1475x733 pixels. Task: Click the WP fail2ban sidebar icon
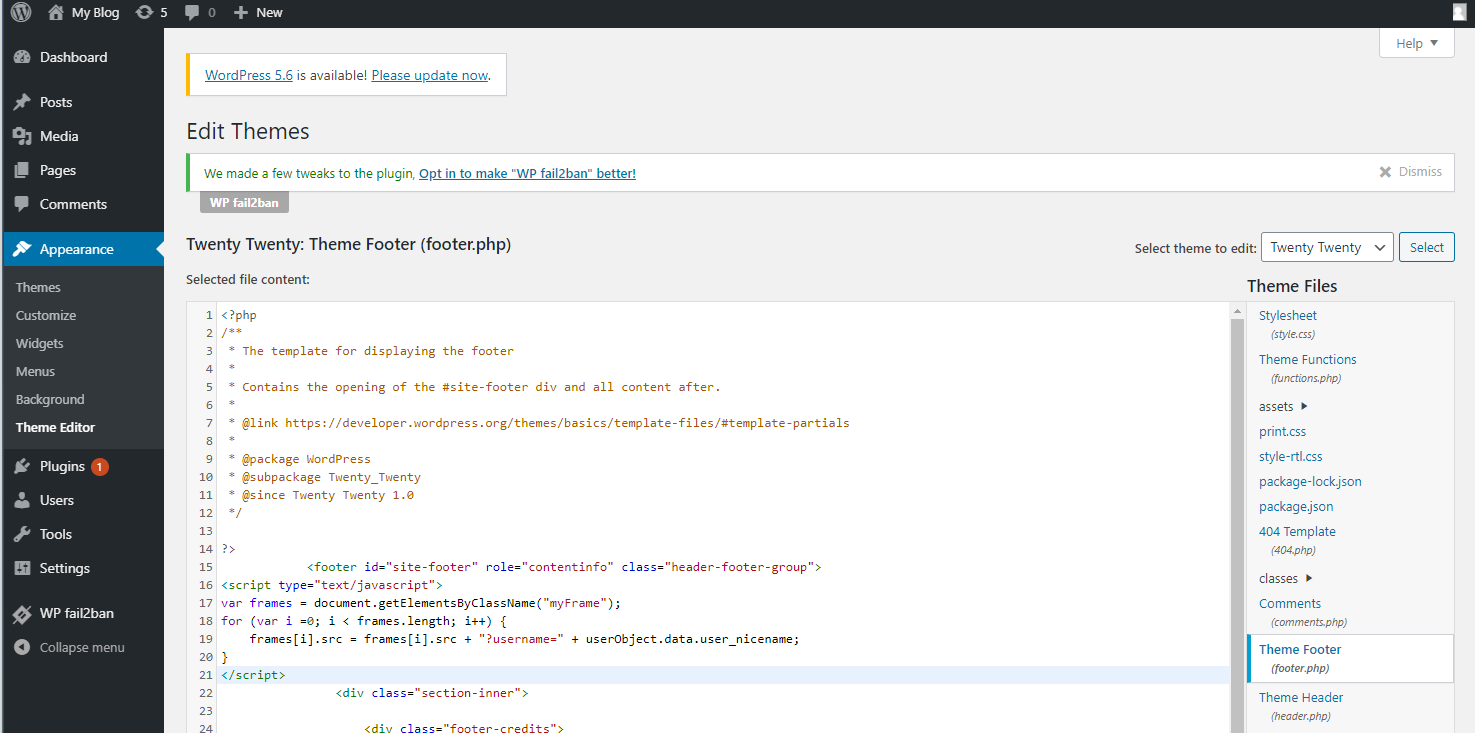22,613
